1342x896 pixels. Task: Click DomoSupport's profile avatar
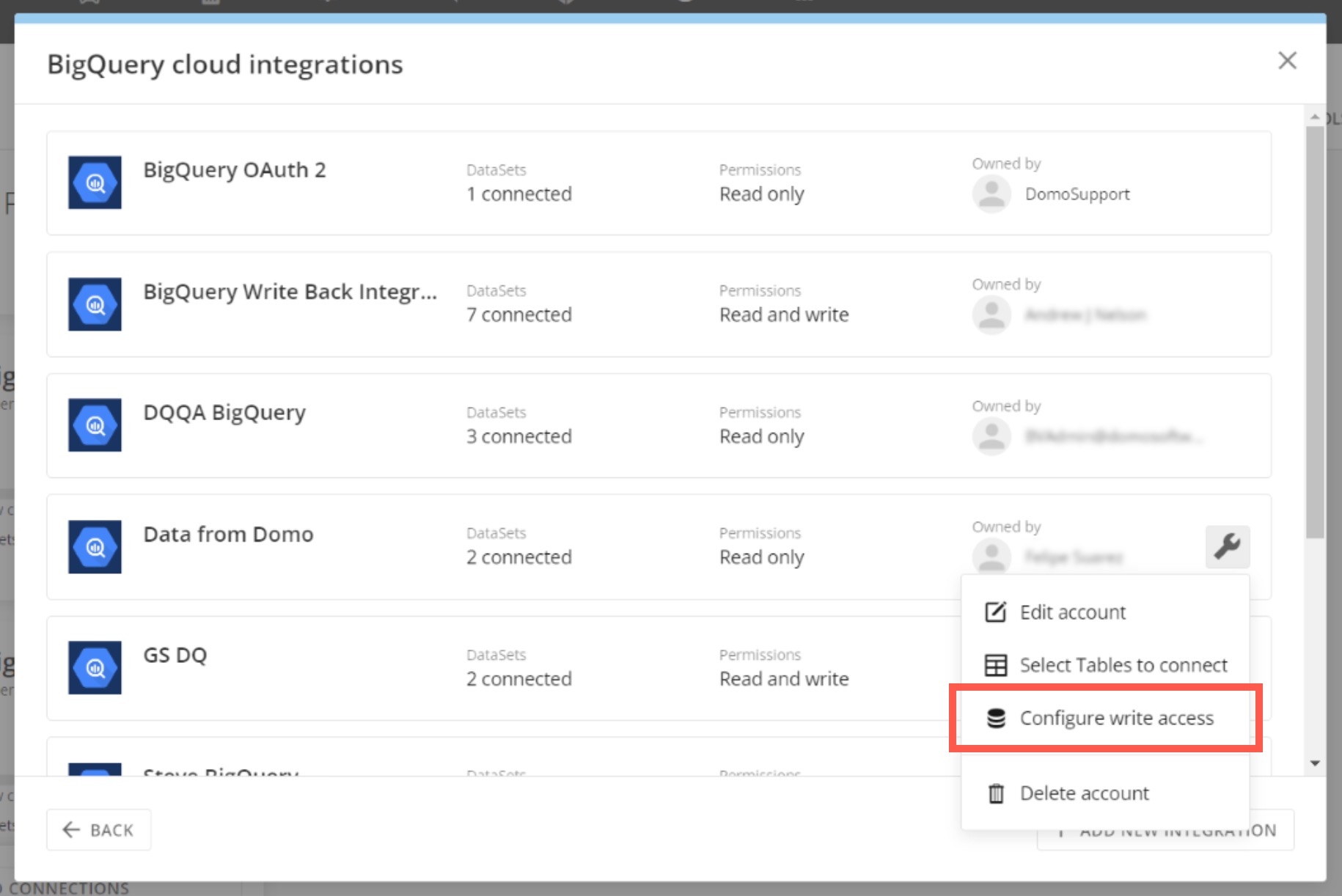point(991,194)
